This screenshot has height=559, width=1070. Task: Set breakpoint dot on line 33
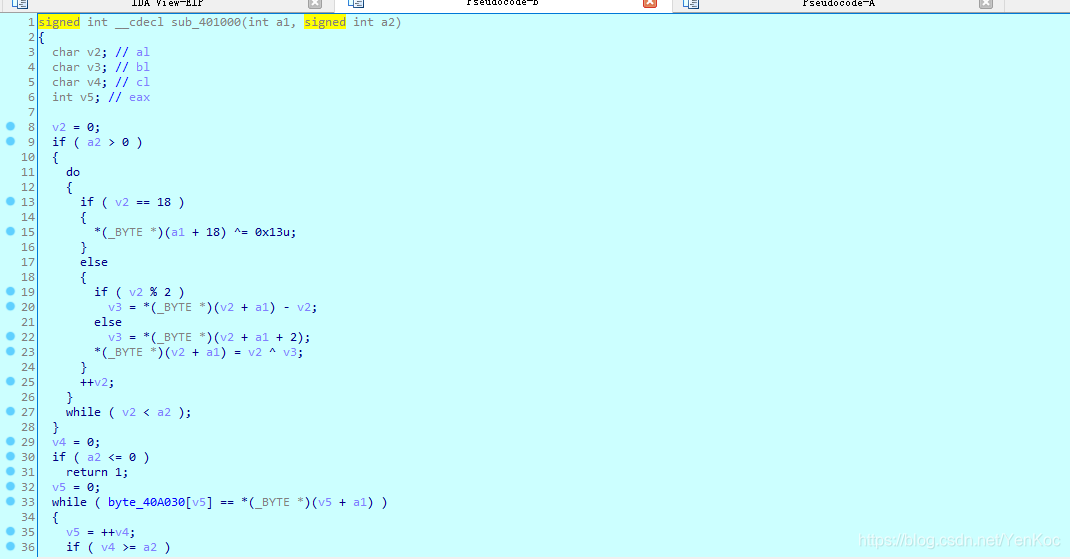click(x=10, y=502)
